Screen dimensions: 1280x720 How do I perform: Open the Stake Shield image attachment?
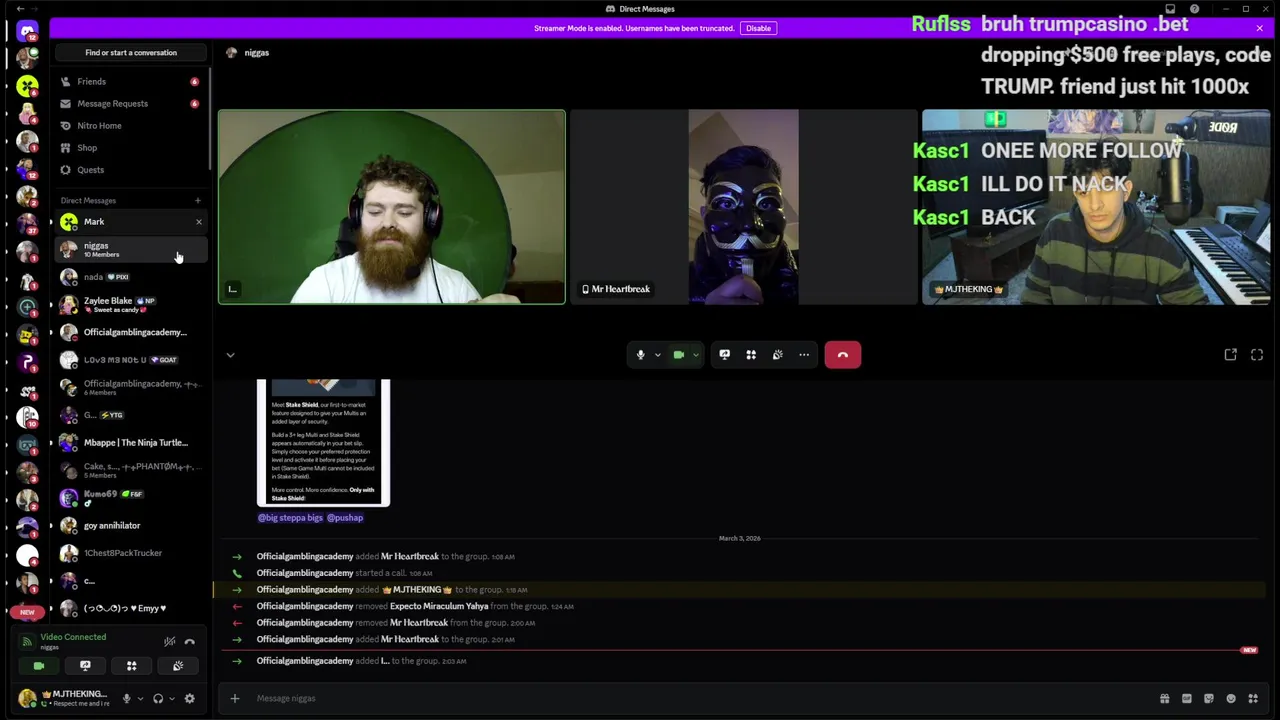point(323,443)
